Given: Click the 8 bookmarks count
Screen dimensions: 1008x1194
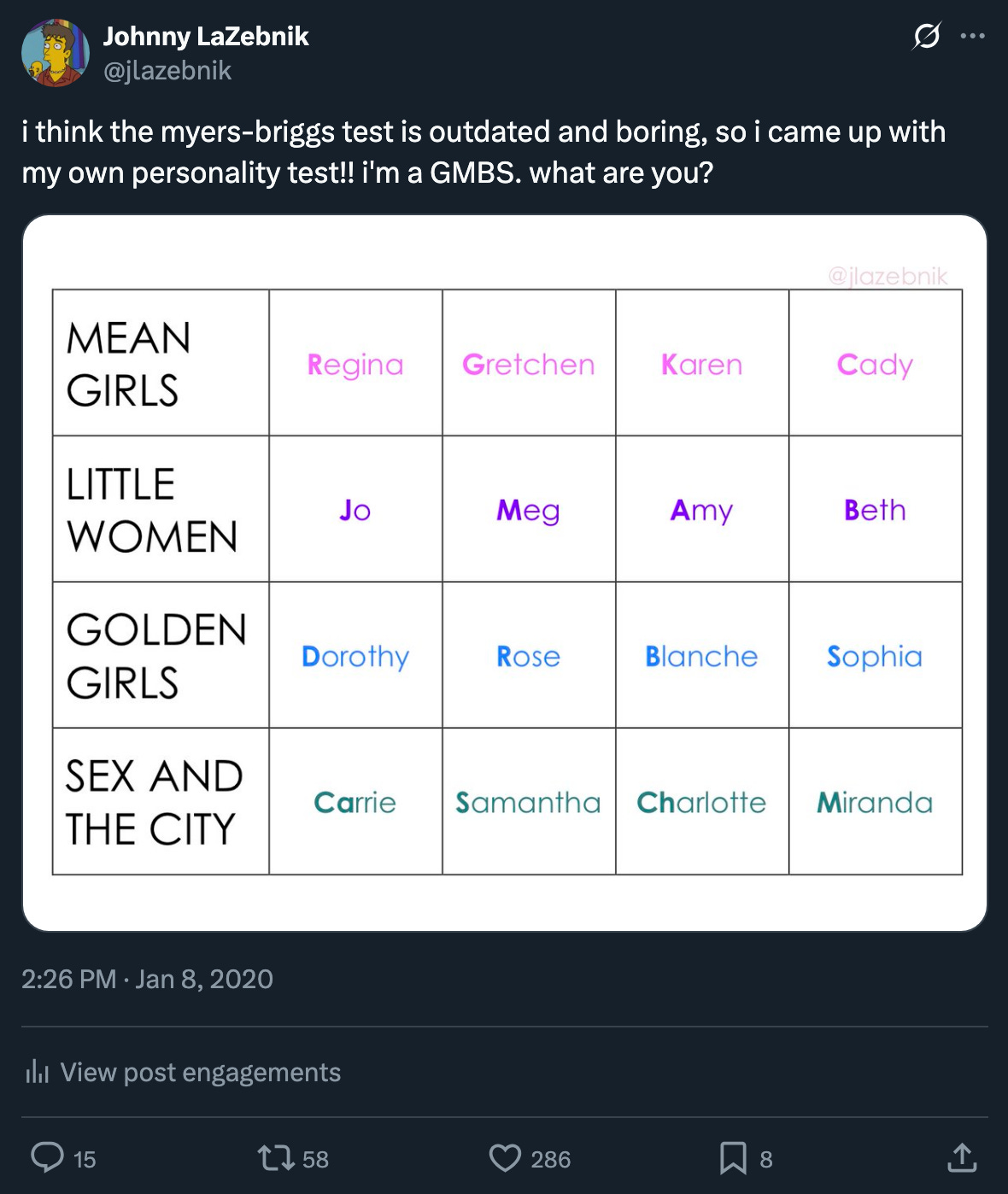Looking at the screenshot, I should tap(766, 1159).
